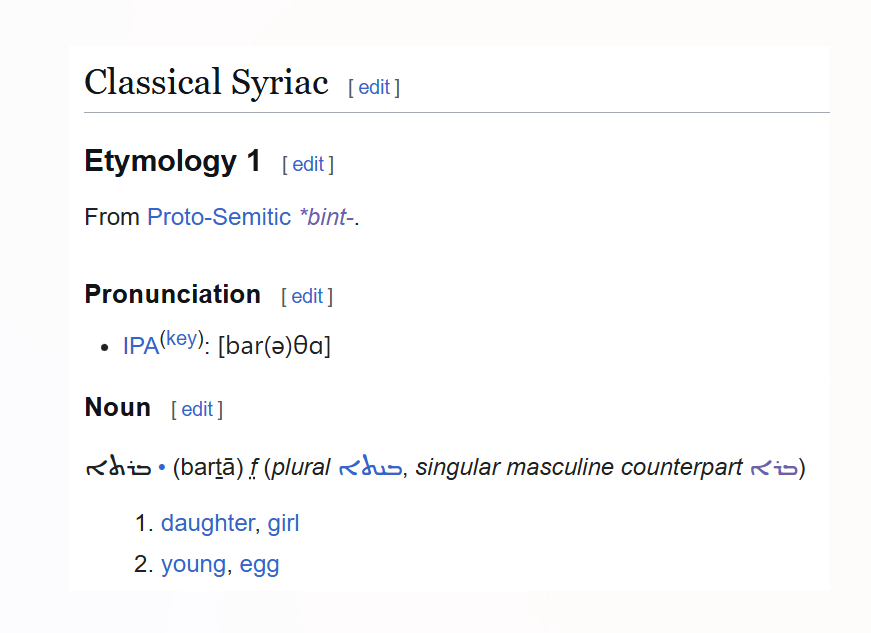Open the masculine counterpart Syriac word link
The height and width of the screenshot is (633, 871).
[x=773, y=467]
